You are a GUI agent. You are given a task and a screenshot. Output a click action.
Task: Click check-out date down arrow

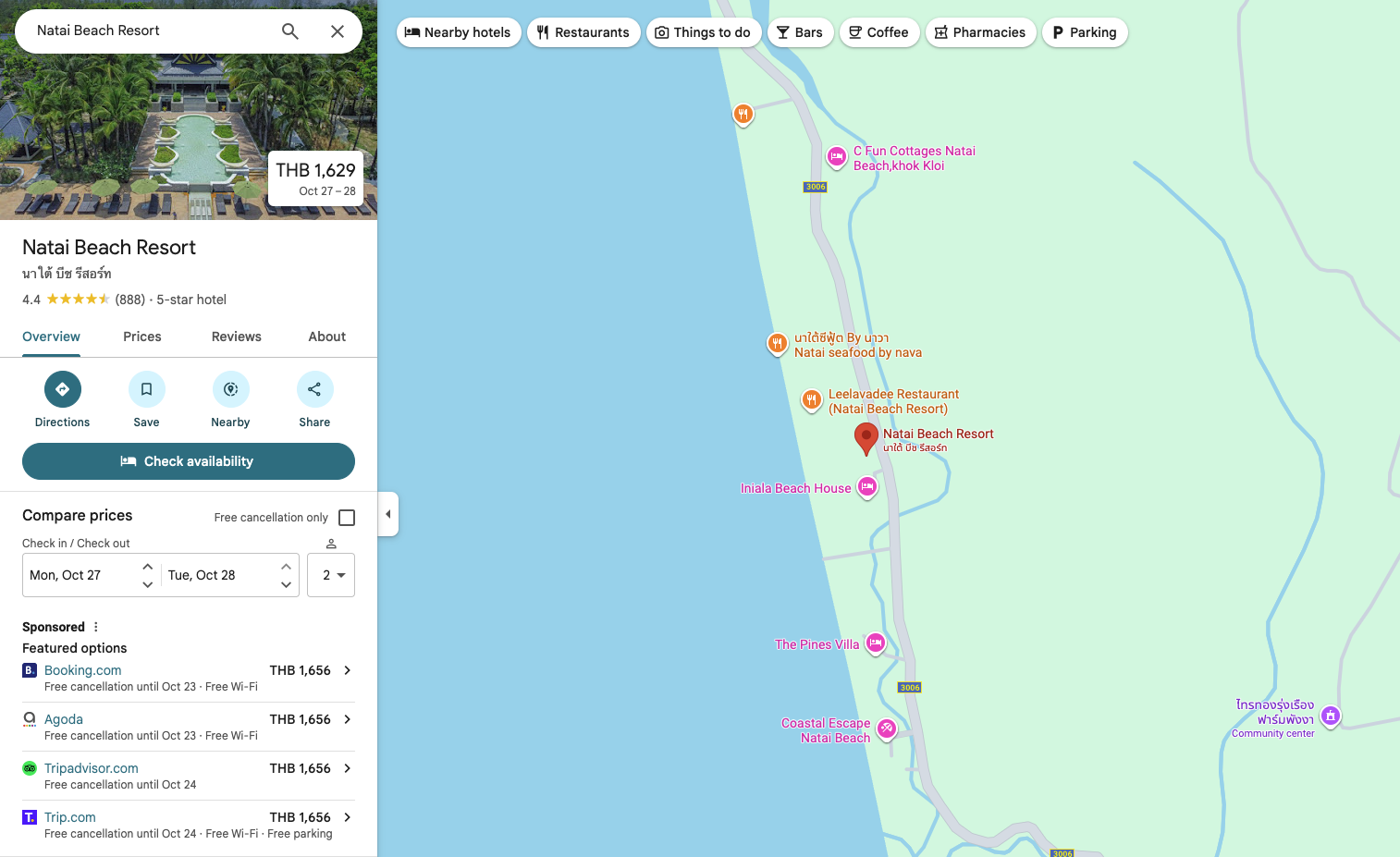[287, 584]
